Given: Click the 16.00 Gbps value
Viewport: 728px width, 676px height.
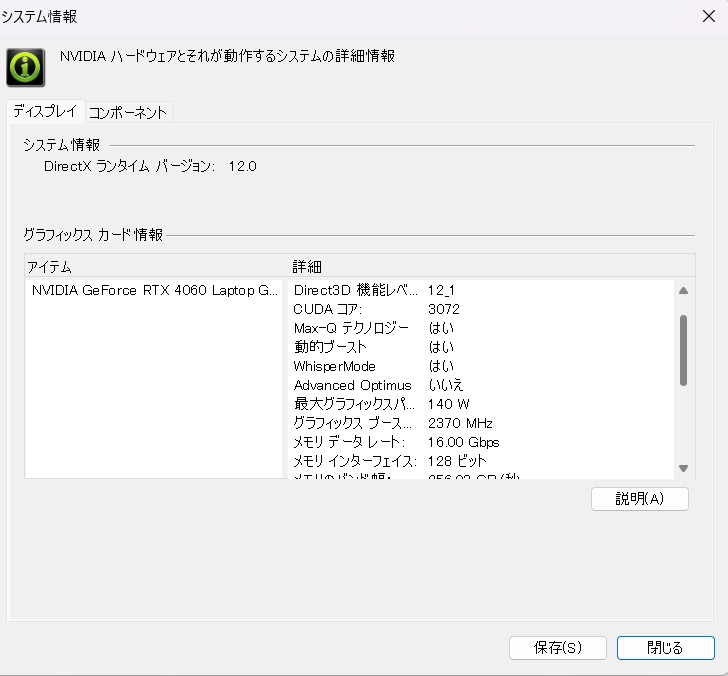Looking at the screenshot, I should [x=463, y=442].
